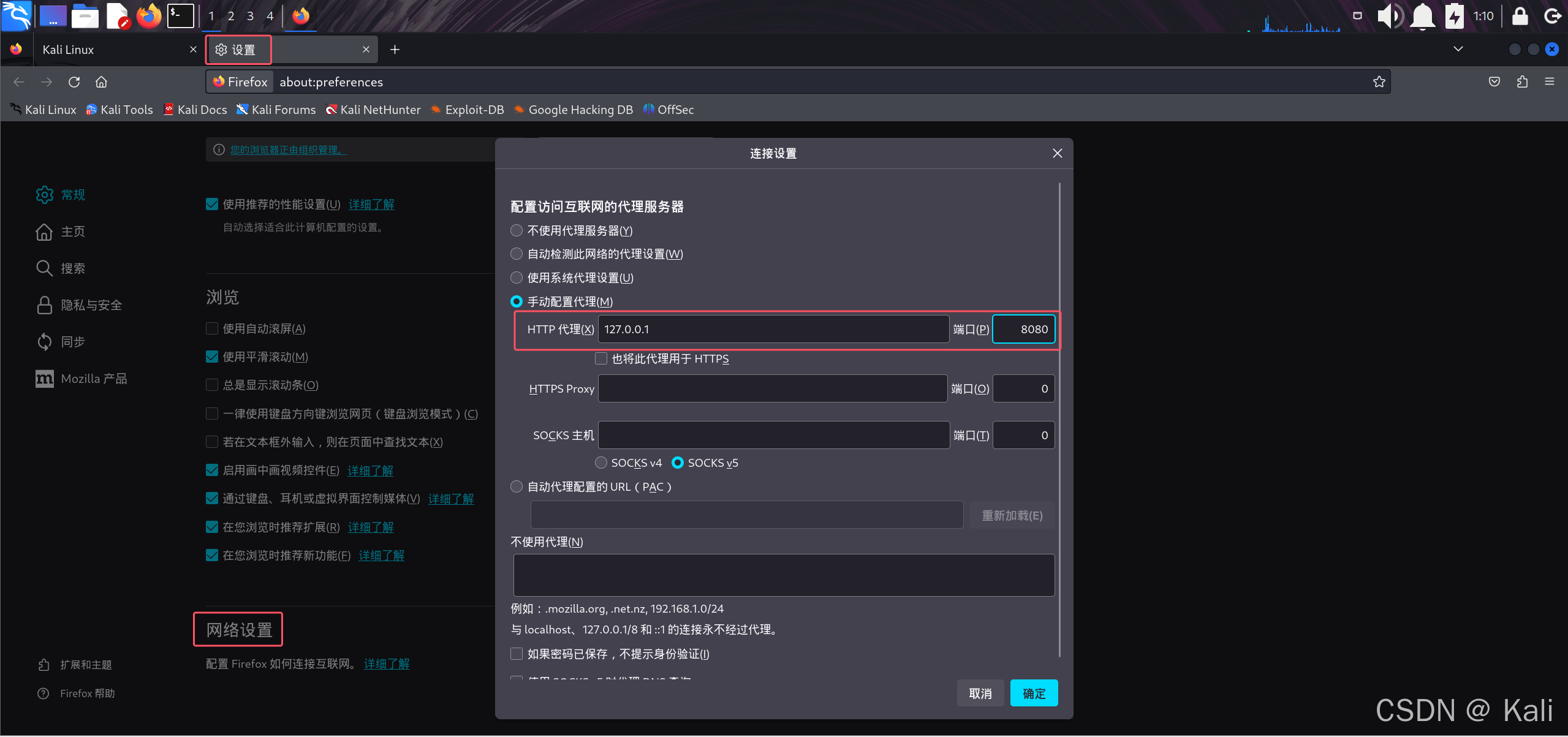Screen dimensions: 1568x737
Task: Launch terminal from the taskbar
Action: click(x=181, y=16)
